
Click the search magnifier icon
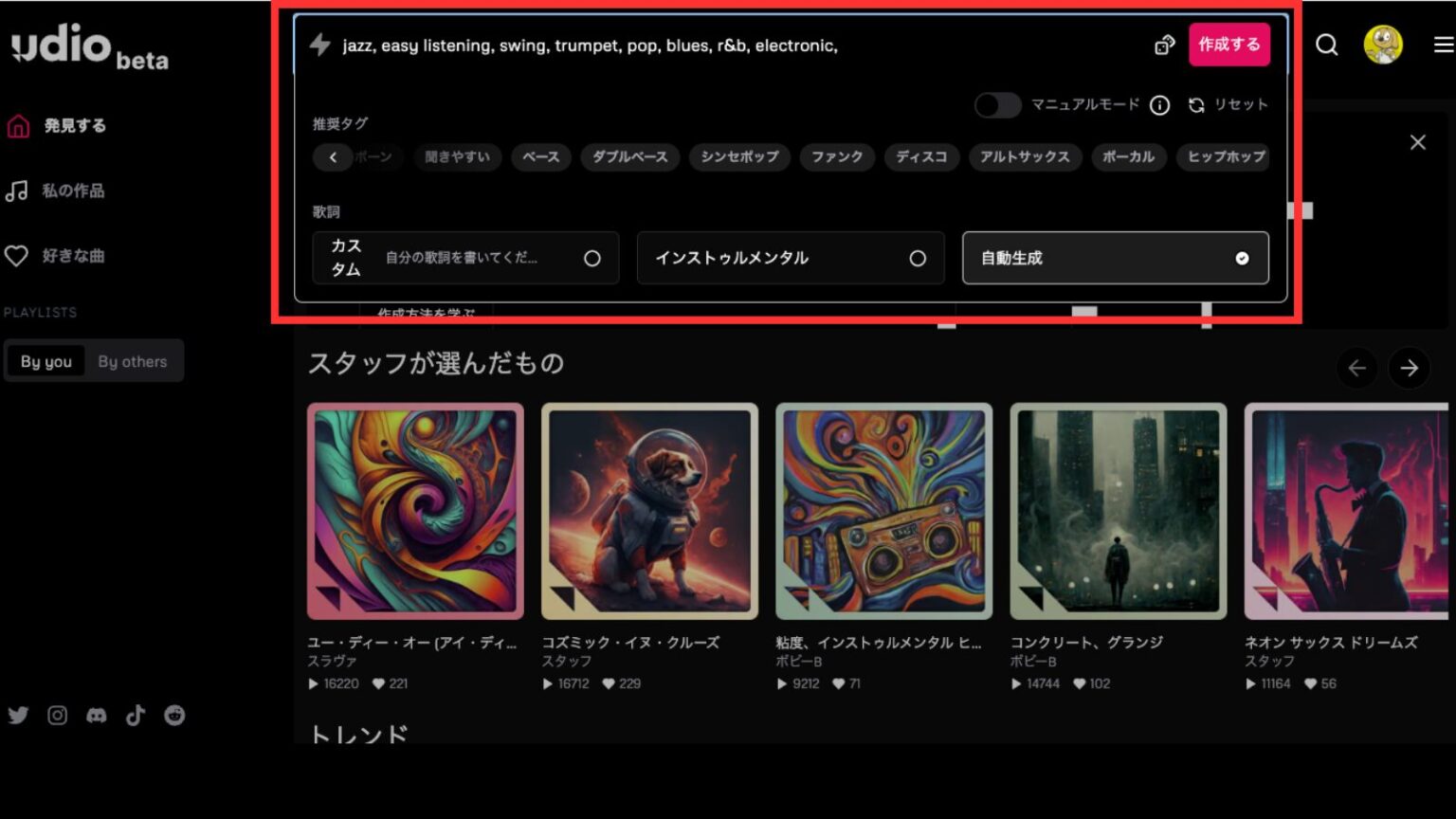coord(1325,45)
